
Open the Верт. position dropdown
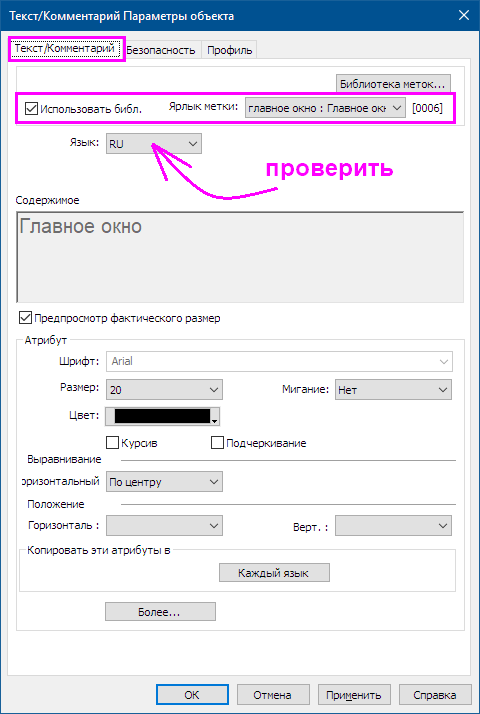point(393,525)
